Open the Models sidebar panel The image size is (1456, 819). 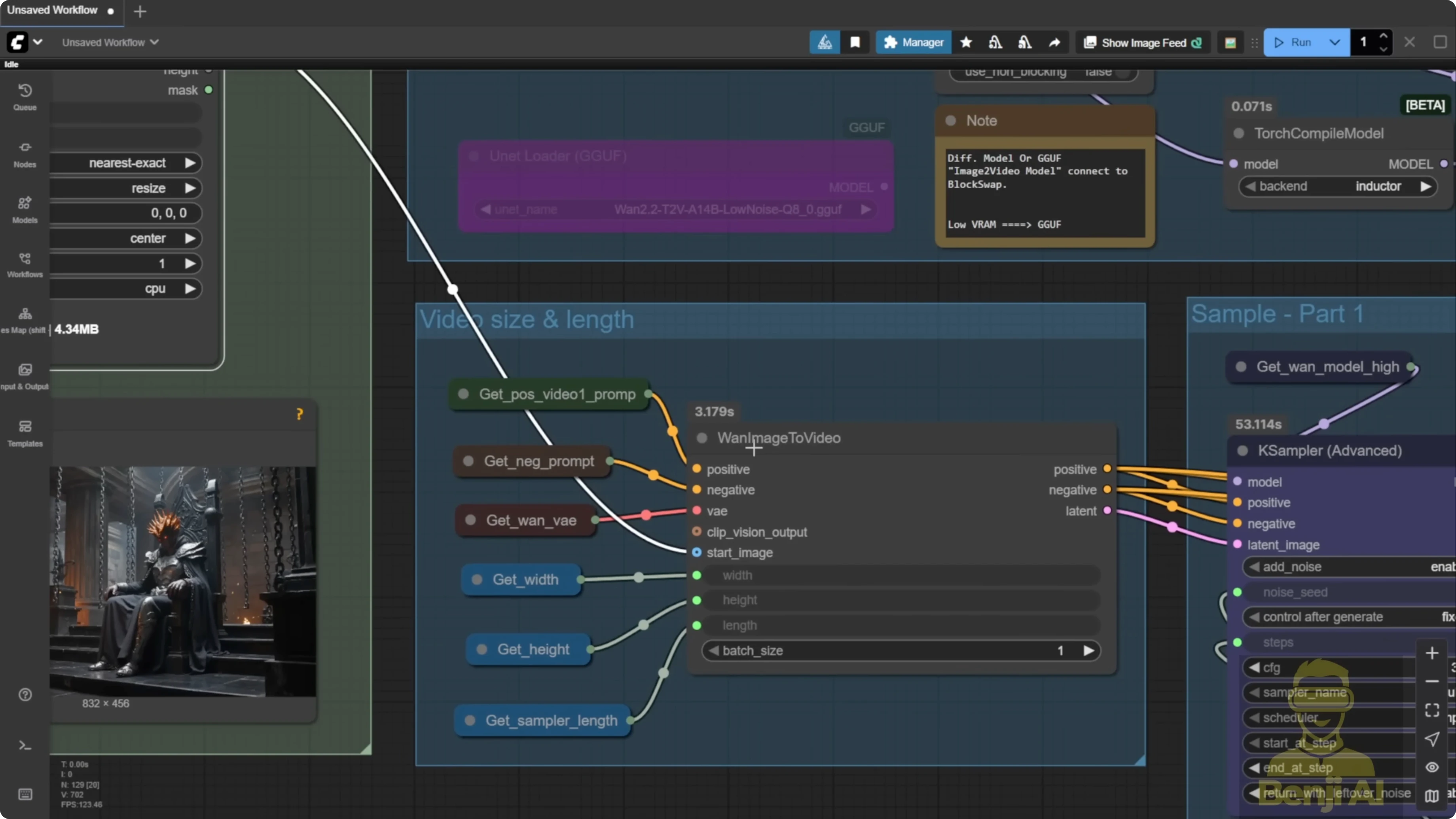point(25,208)
